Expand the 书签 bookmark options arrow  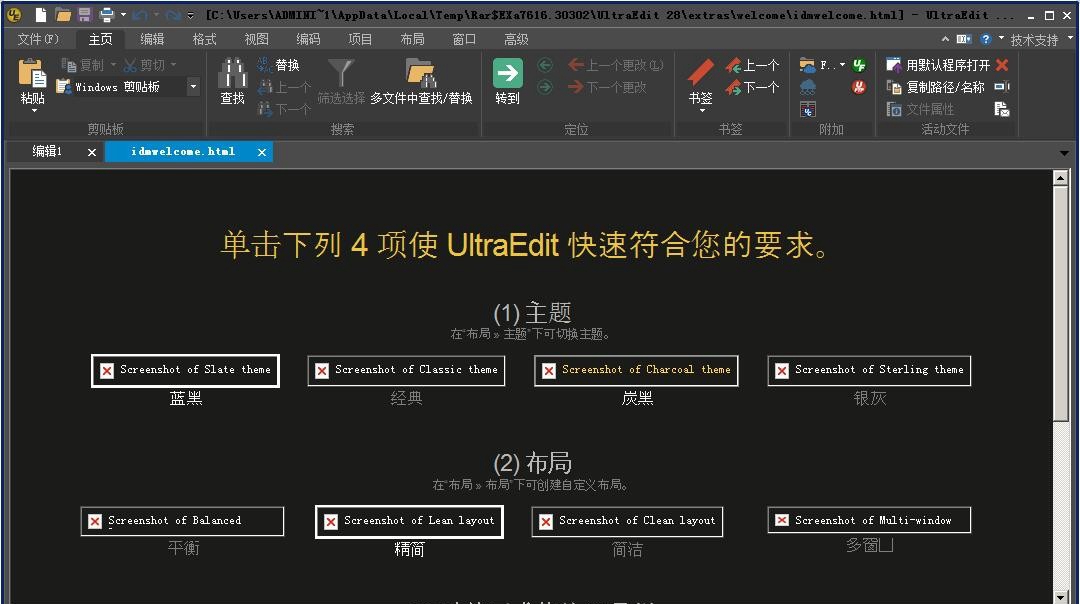click(702, 110)
